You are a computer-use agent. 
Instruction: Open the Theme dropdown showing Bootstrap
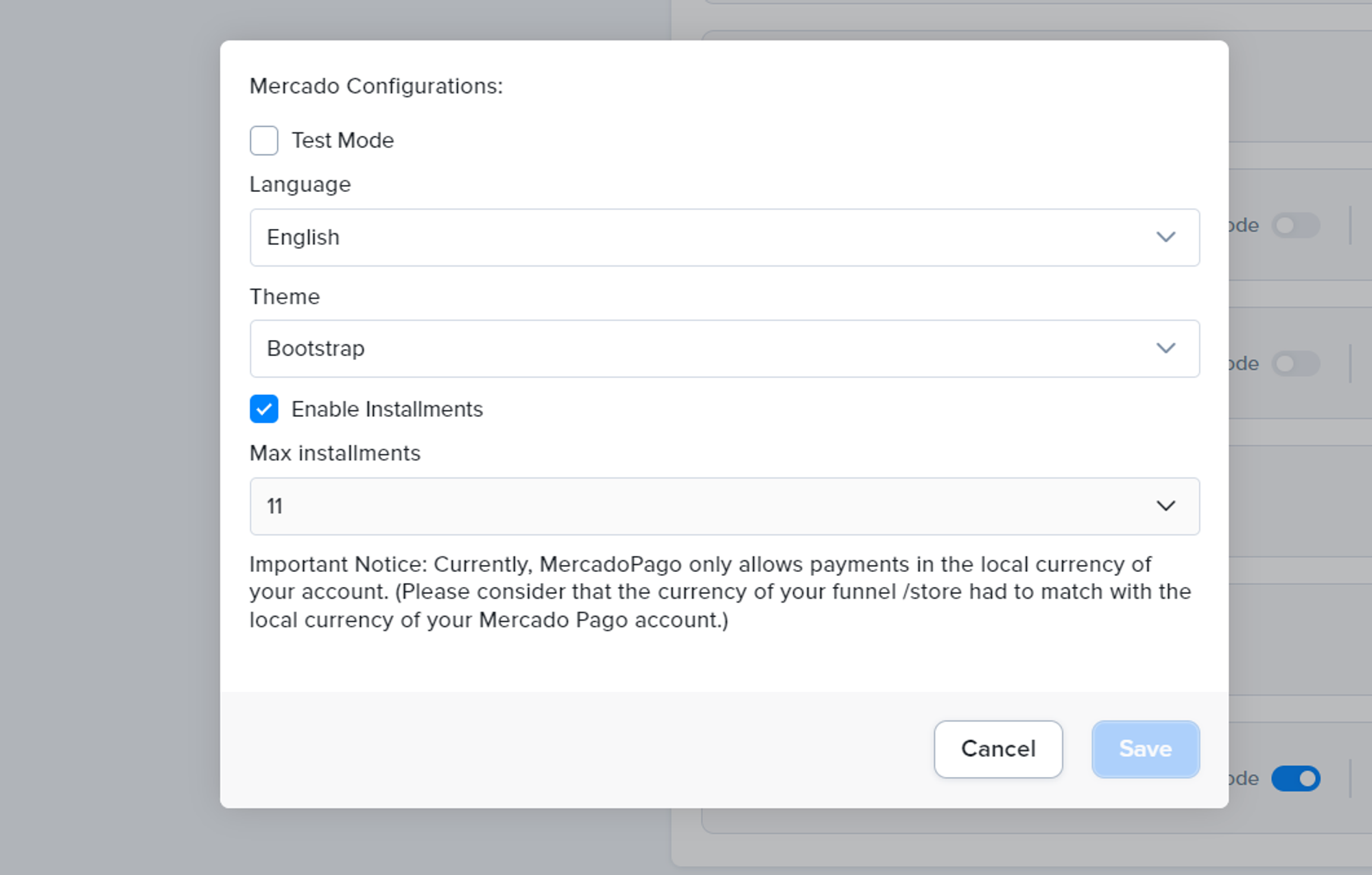coord(724,348)
